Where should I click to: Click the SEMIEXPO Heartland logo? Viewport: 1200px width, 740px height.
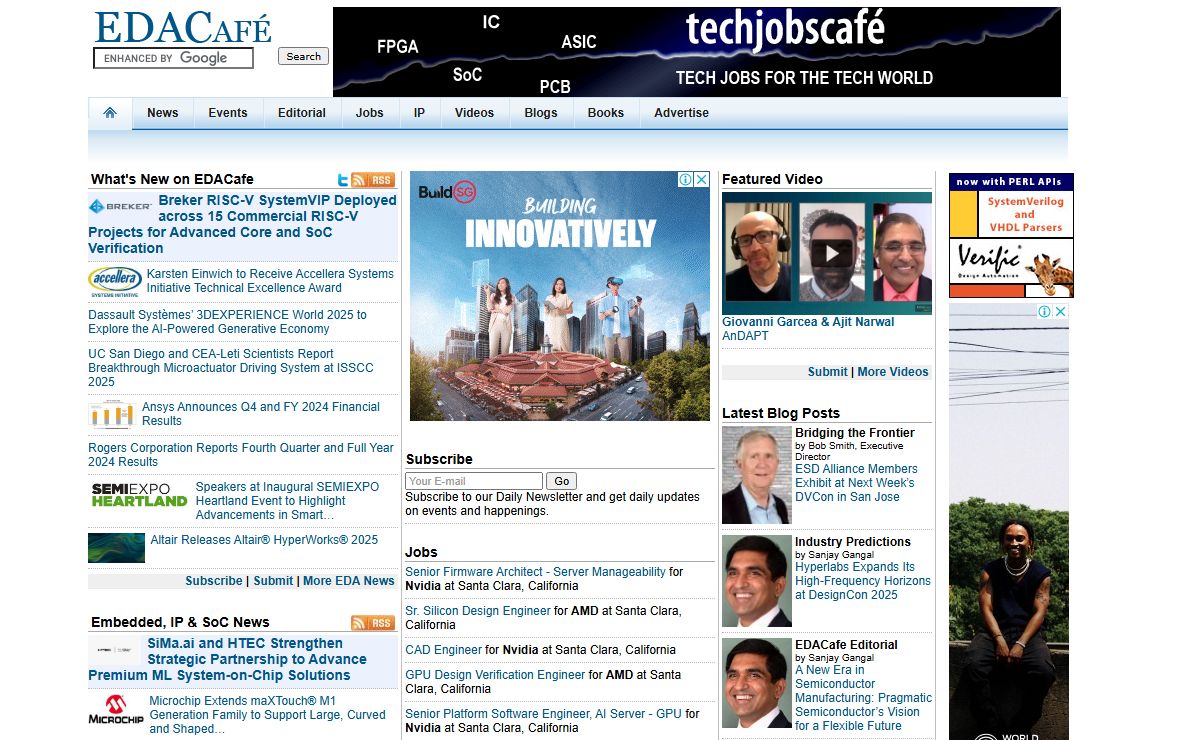[139, 495]
